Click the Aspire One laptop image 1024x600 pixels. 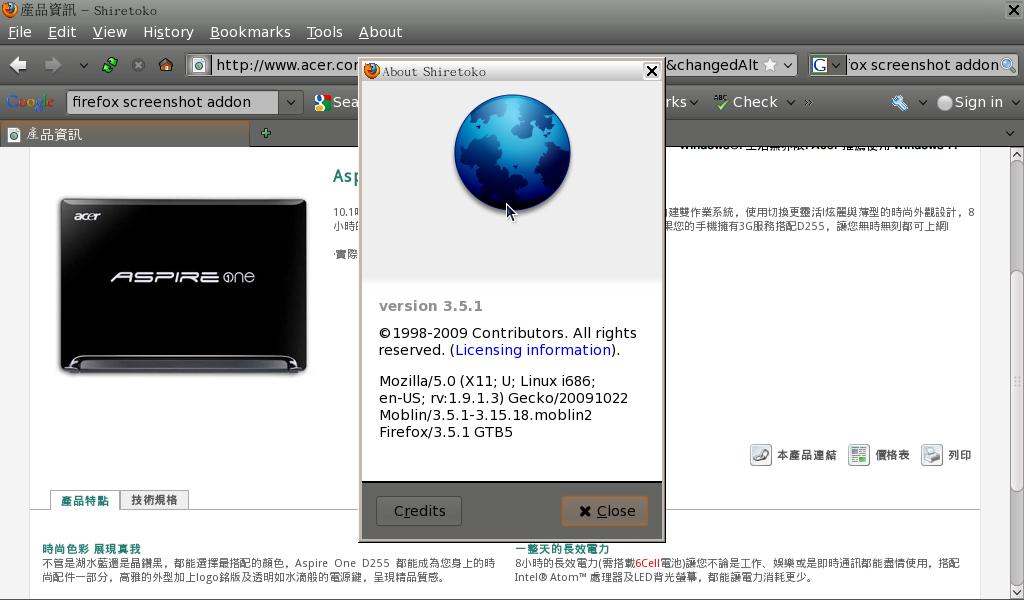[x=184, y=286]
